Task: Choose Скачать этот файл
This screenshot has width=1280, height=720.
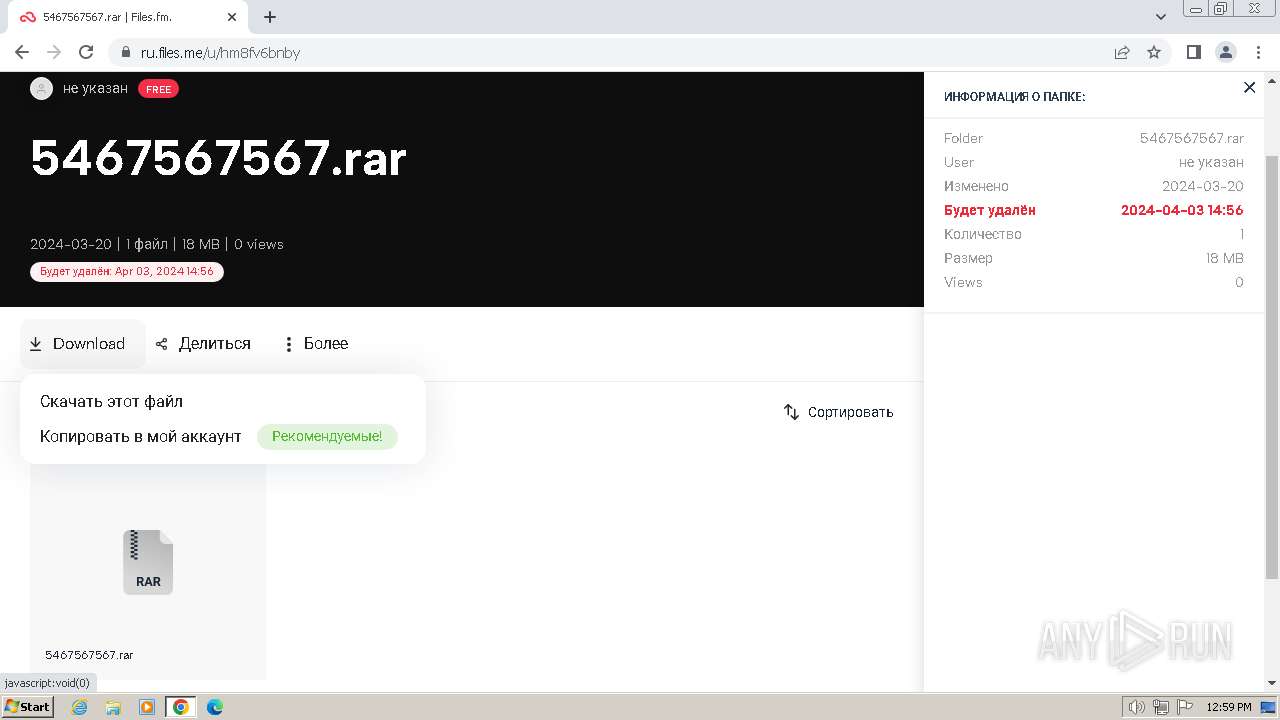Action: click(111, 401)
